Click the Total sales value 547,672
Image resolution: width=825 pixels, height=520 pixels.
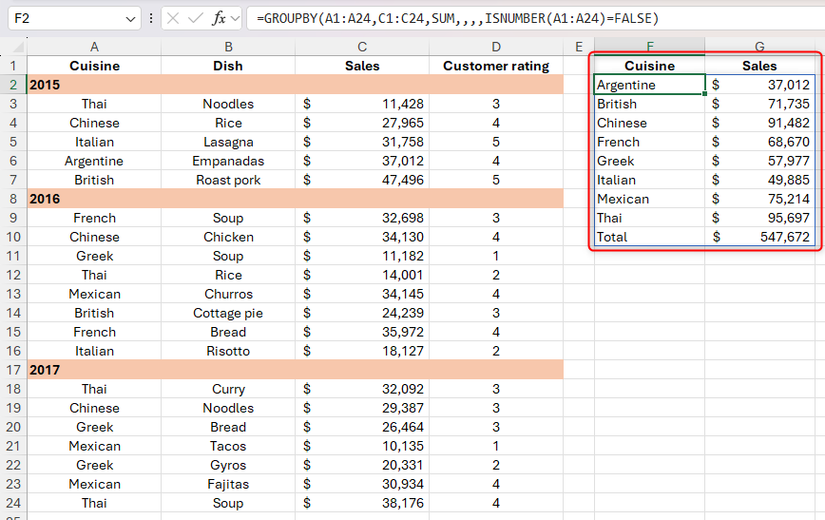(x=777, y=237)
